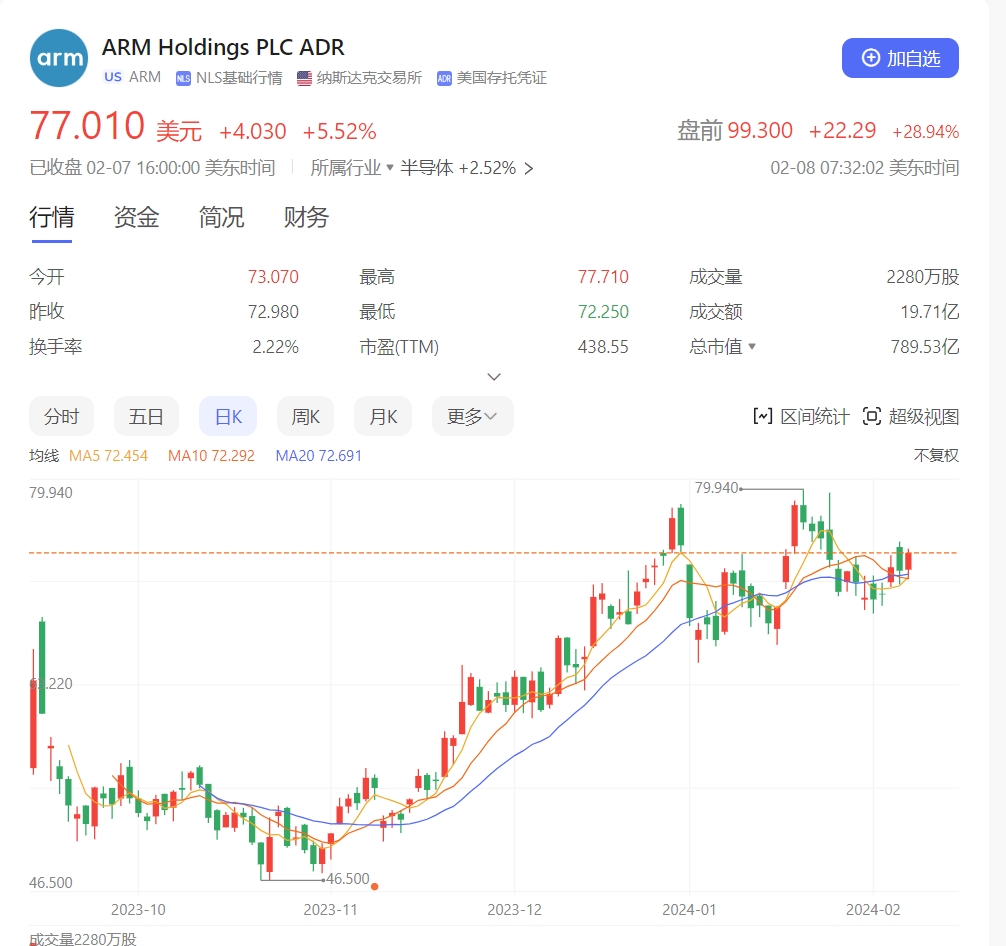
Task: Click 换手率 value 2.22%
Action: point(276,347)
